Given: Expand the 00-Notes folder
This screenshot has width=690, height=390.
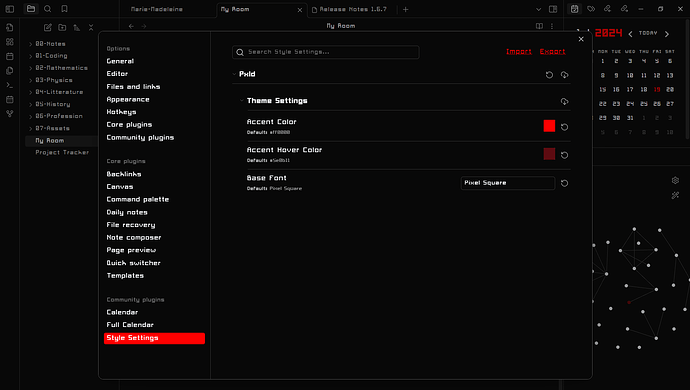Looking at the screenshot, I should coord(30,44).
